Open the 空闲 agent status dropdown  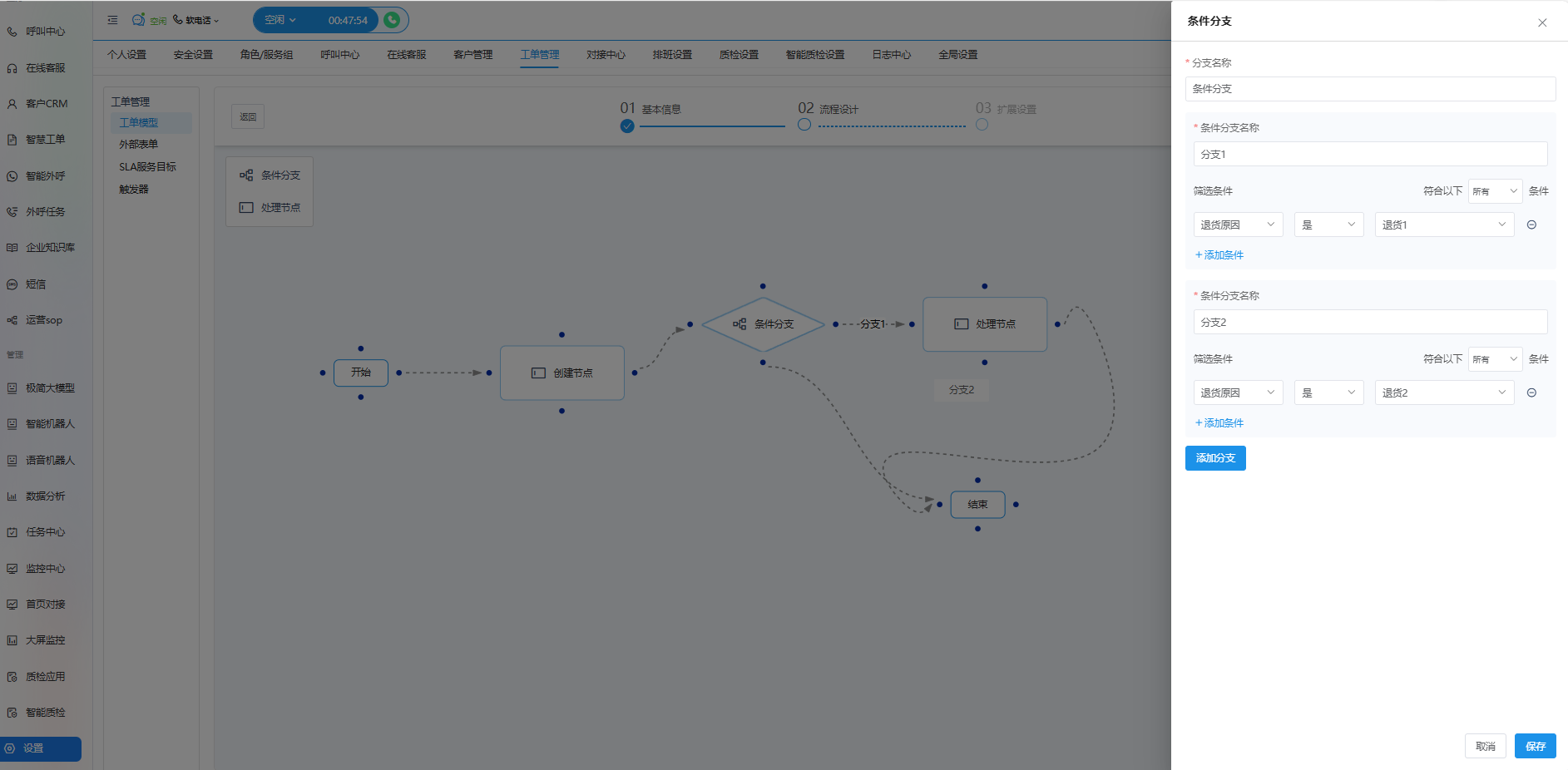coord(280,20)
